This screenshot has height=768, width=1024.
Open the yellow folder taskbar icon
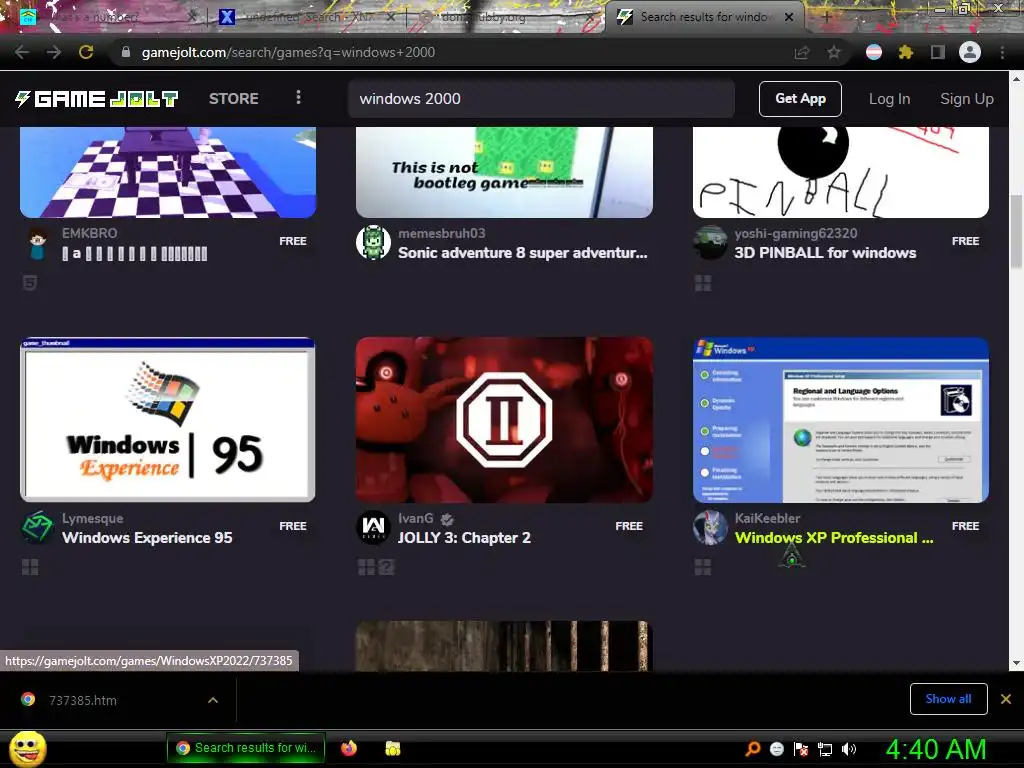pos(392,748)
